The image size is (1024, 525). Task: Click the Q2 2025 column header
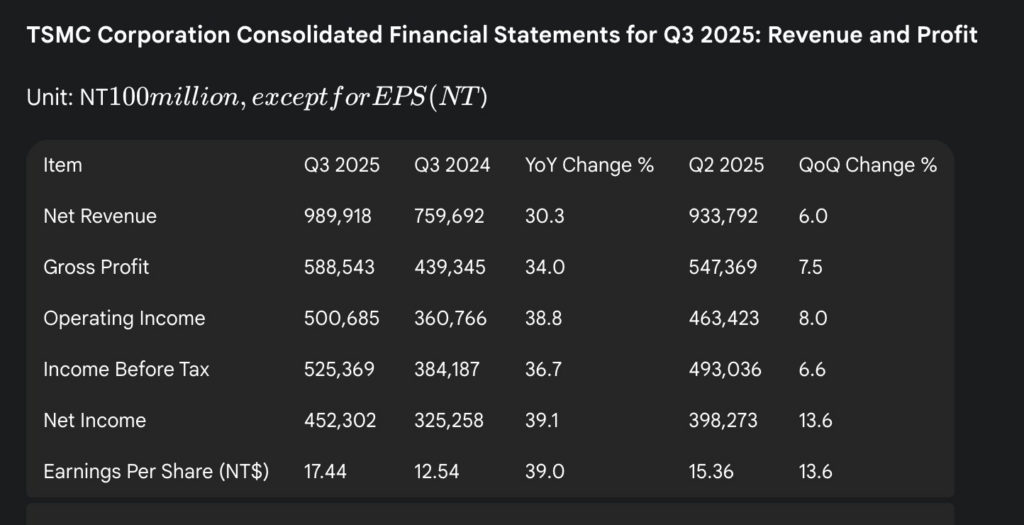(726, 165)
